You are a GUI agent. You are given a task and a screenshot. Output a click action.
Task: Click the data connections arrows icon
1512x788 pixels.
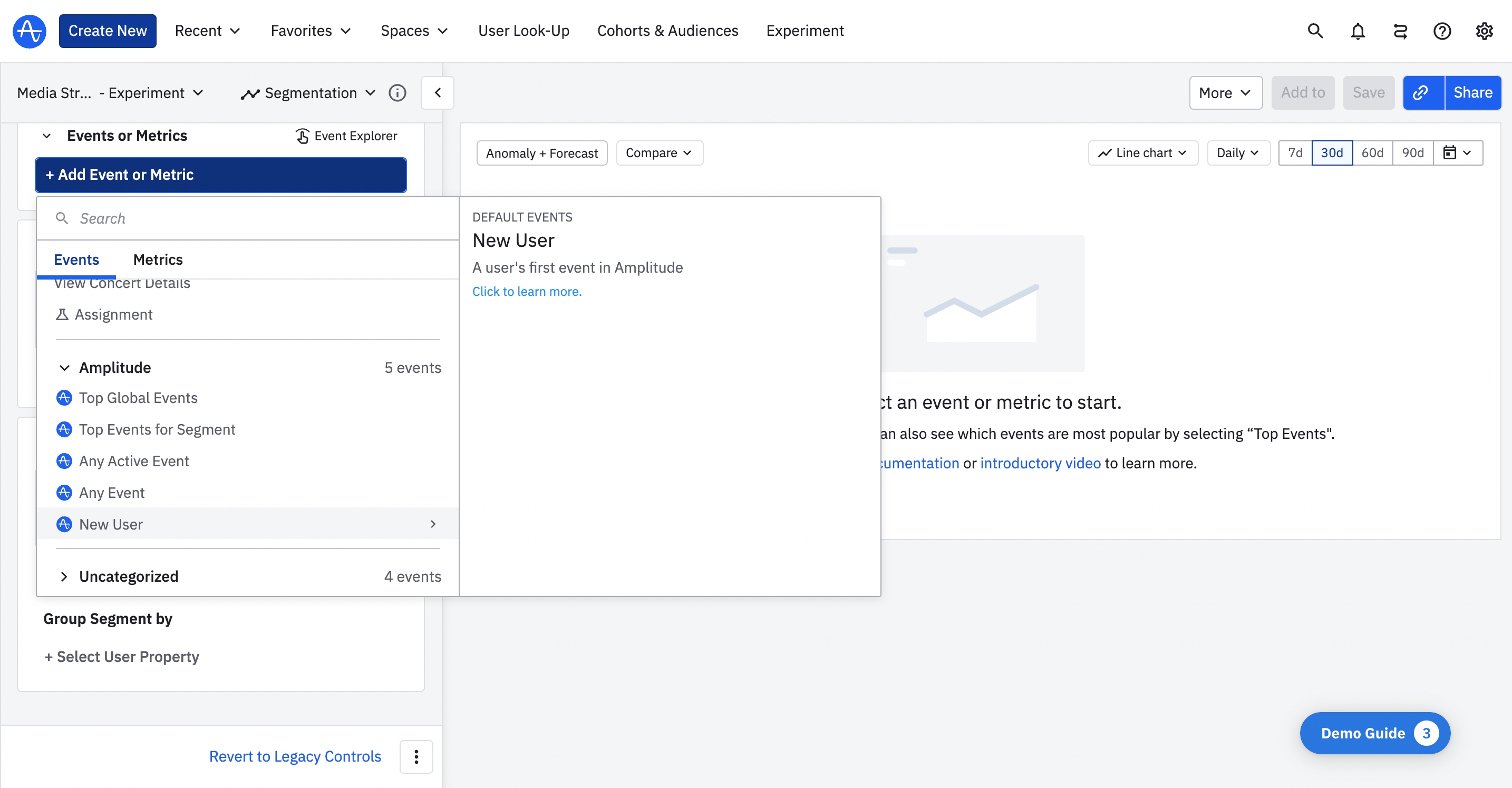pyautogui.click(x=1400, y=31)
